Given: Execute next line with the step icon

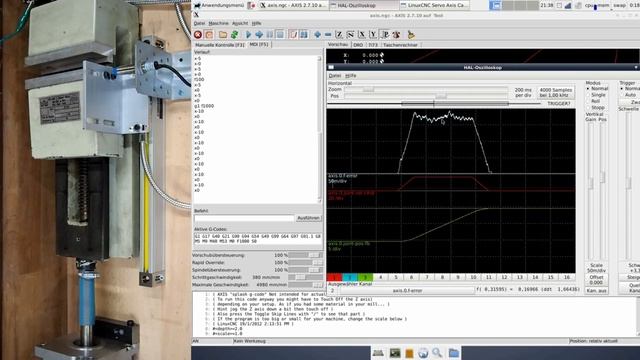Looking at the screenshot, I should [259, 35].
